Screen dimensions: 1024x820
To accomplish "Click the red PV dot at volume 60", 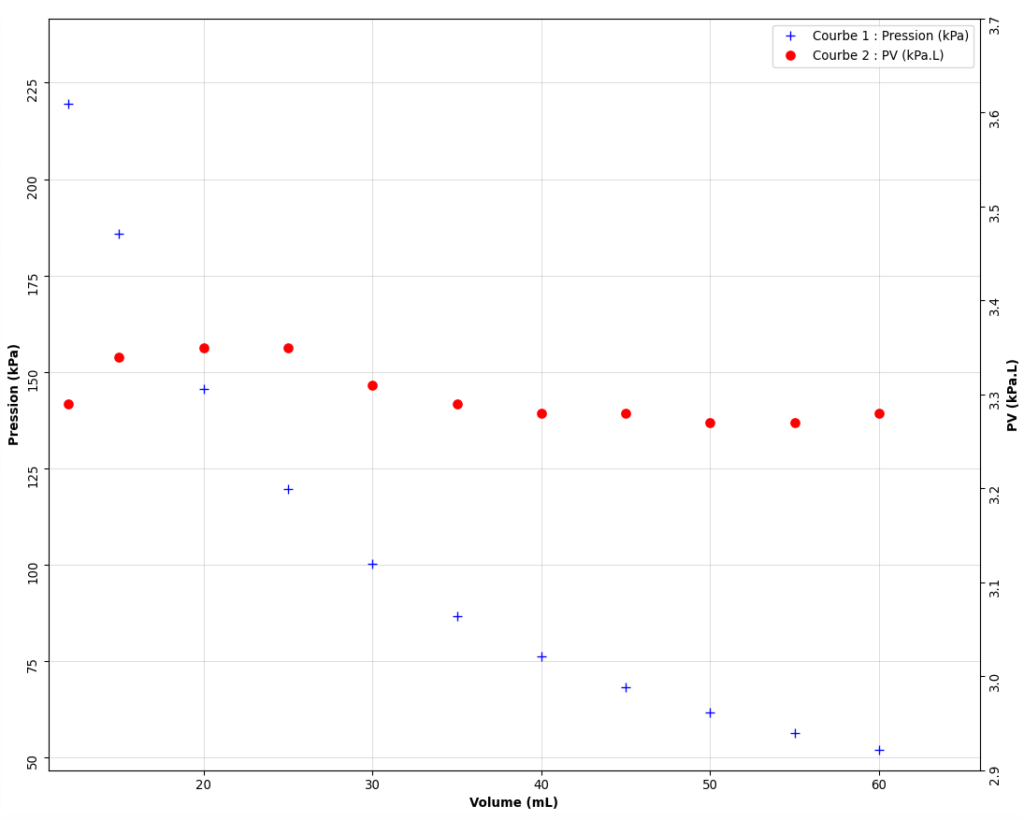I will click(879, 414).
